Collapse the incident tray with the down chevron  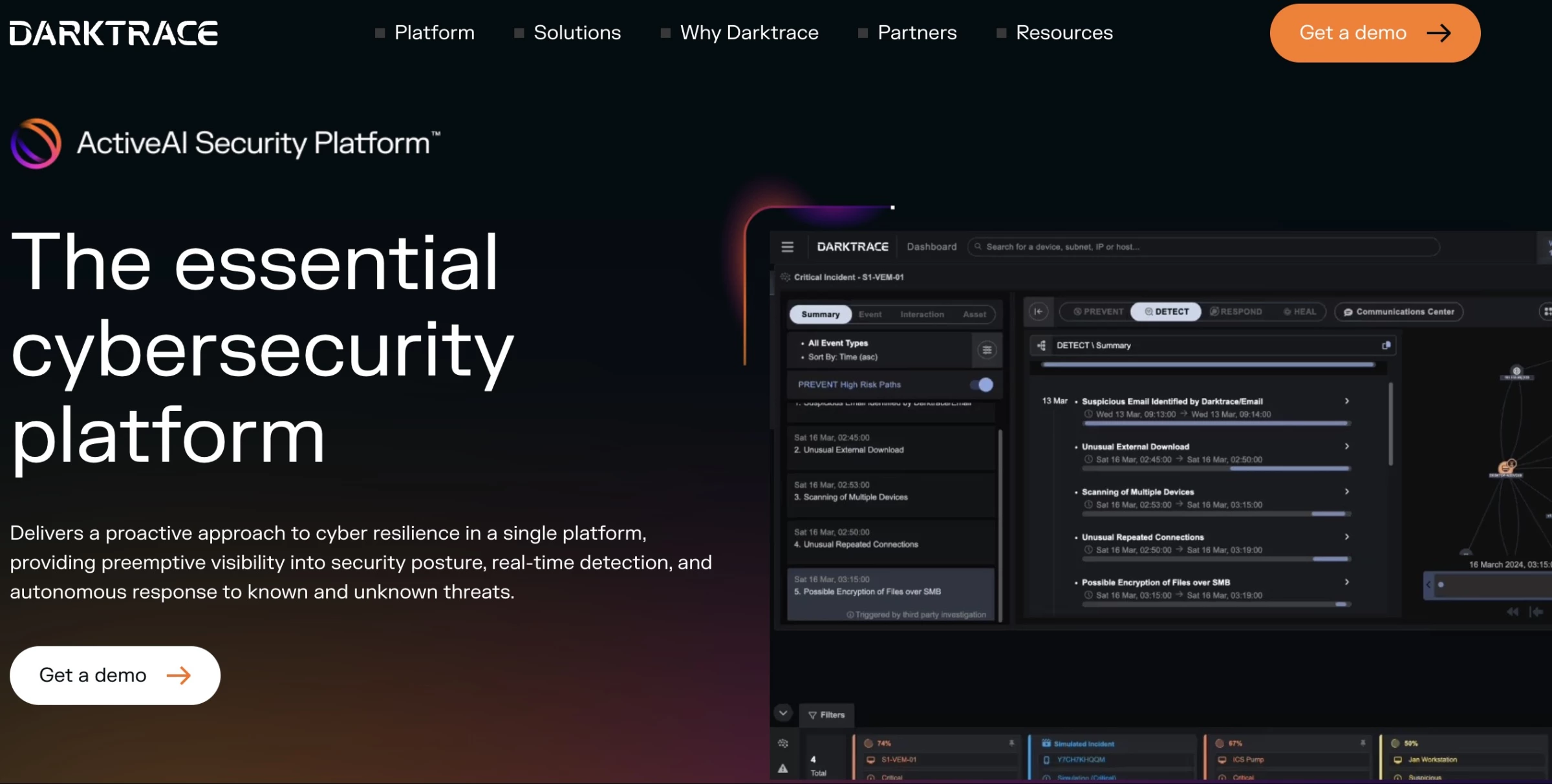[783, 713]
